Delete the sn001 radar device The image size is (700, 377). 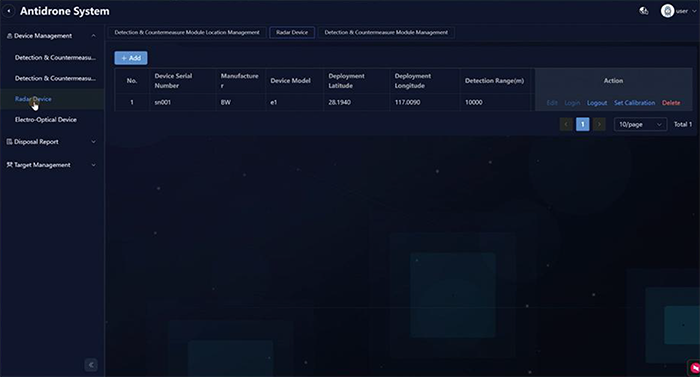point(671,103)
